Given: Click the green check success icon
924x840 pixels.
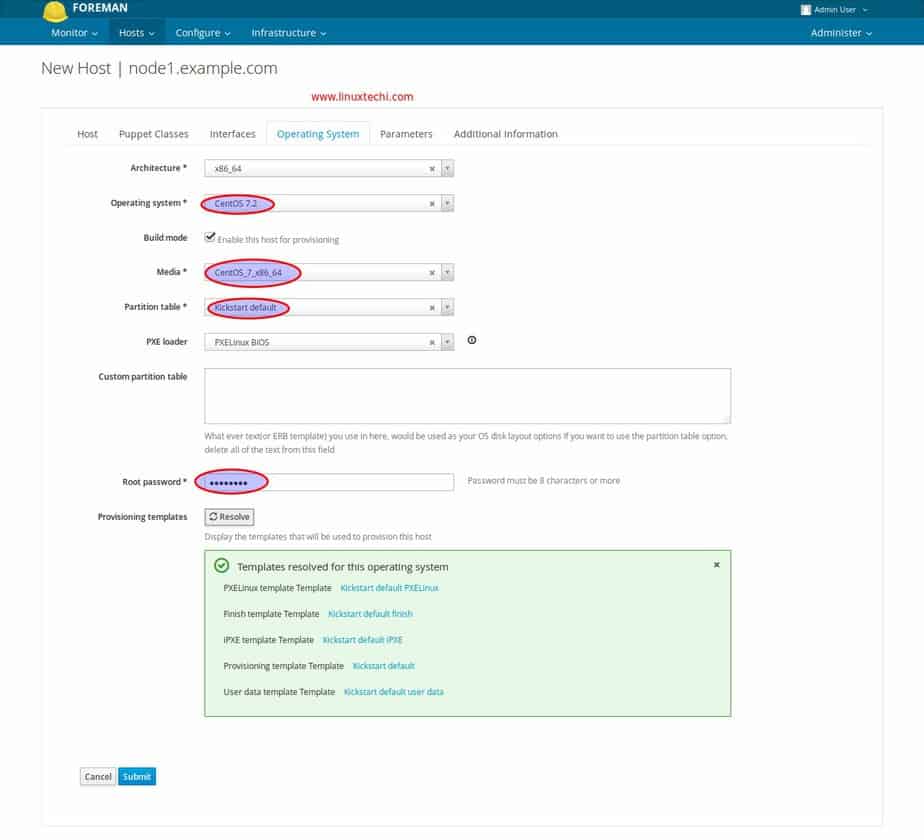Looking at the screenshot, I should click(222, 565).
